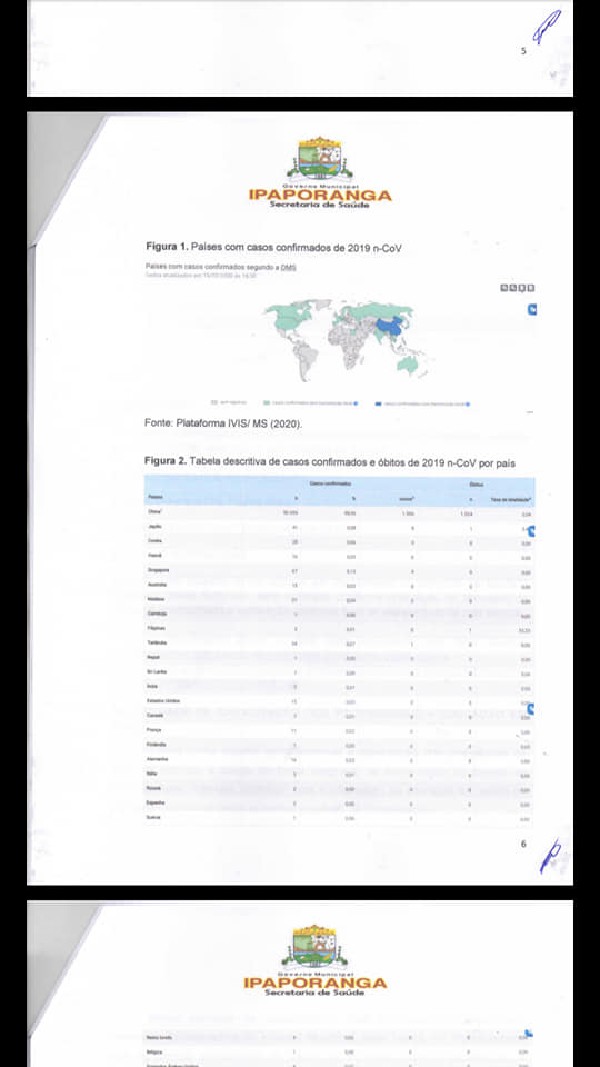Click page number 6 at the page bottom

[x=523, y=844]
